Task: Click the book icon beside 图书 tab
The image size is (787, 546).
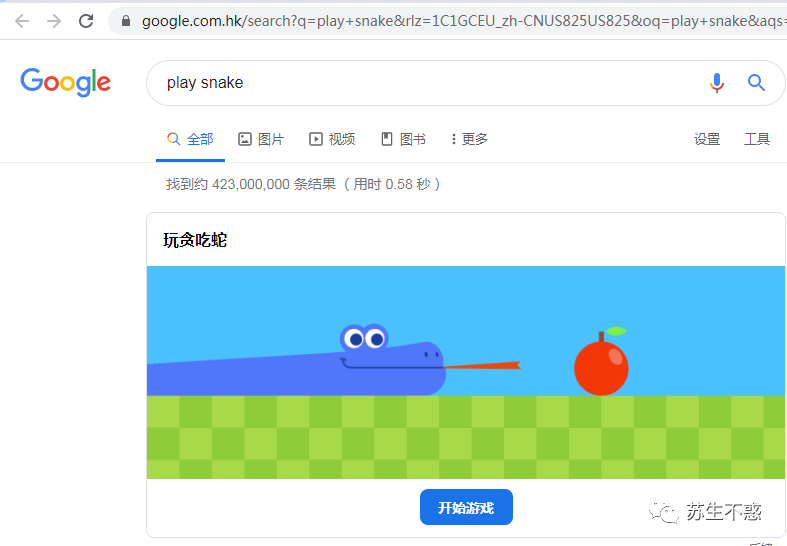Action: pyautogui.click(x=386, y=139)
